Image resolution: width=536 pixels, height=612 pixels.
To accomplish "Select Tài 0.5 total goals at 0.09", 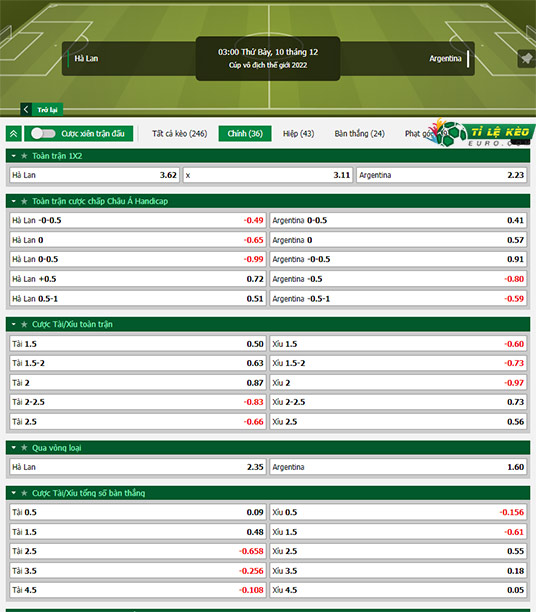I will [137, 512].
